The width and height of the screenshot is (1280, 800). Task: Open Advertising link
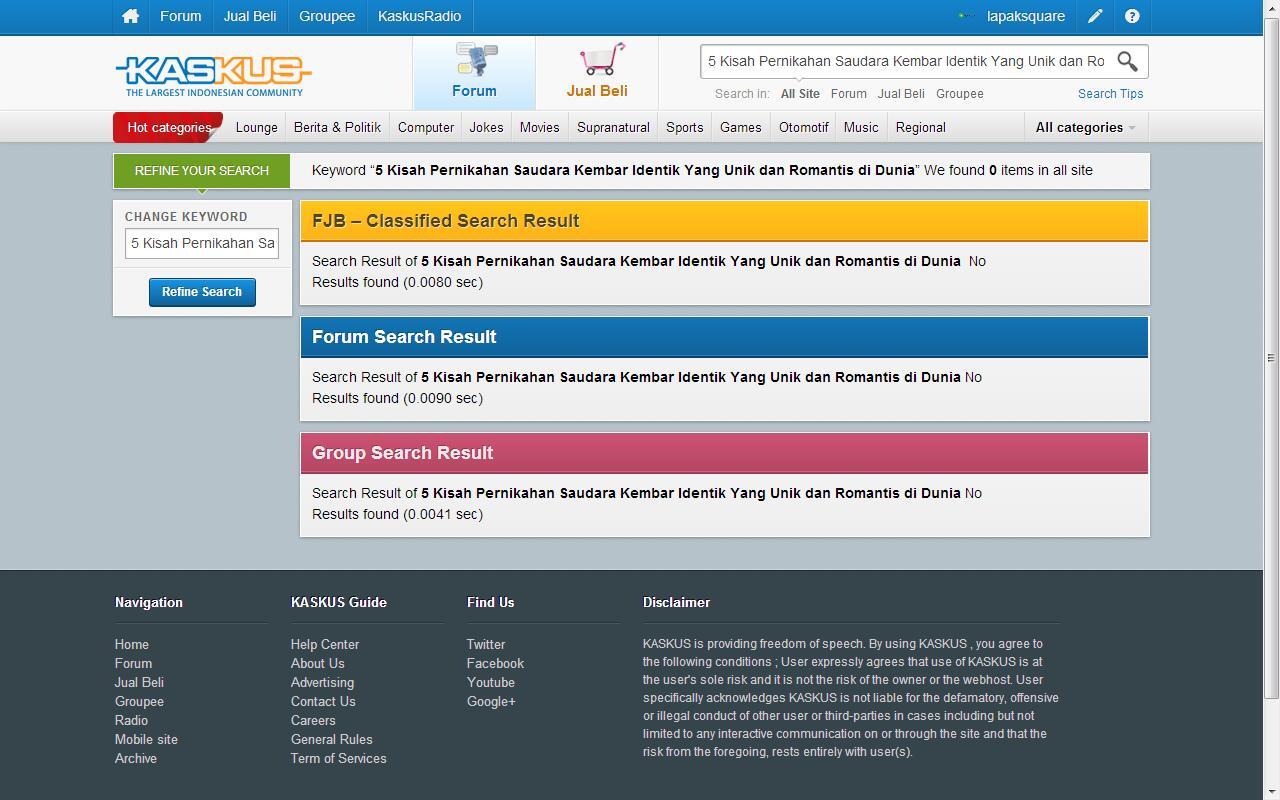[x=322, y=683]
